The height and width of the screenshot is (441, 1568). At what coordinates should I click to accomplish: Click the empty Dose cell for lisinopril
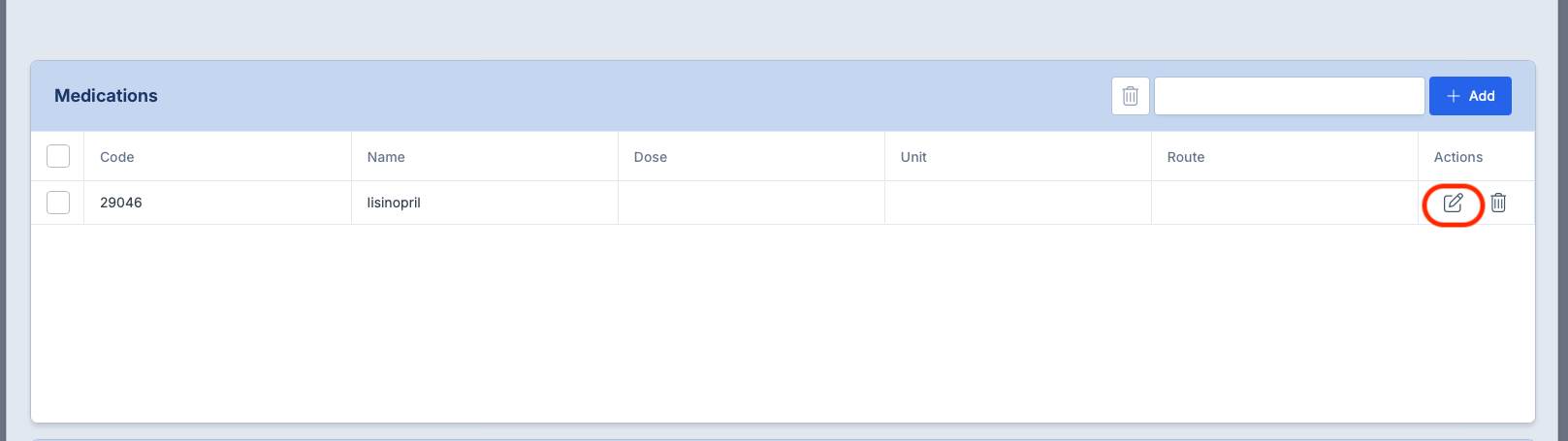(751, 203)
